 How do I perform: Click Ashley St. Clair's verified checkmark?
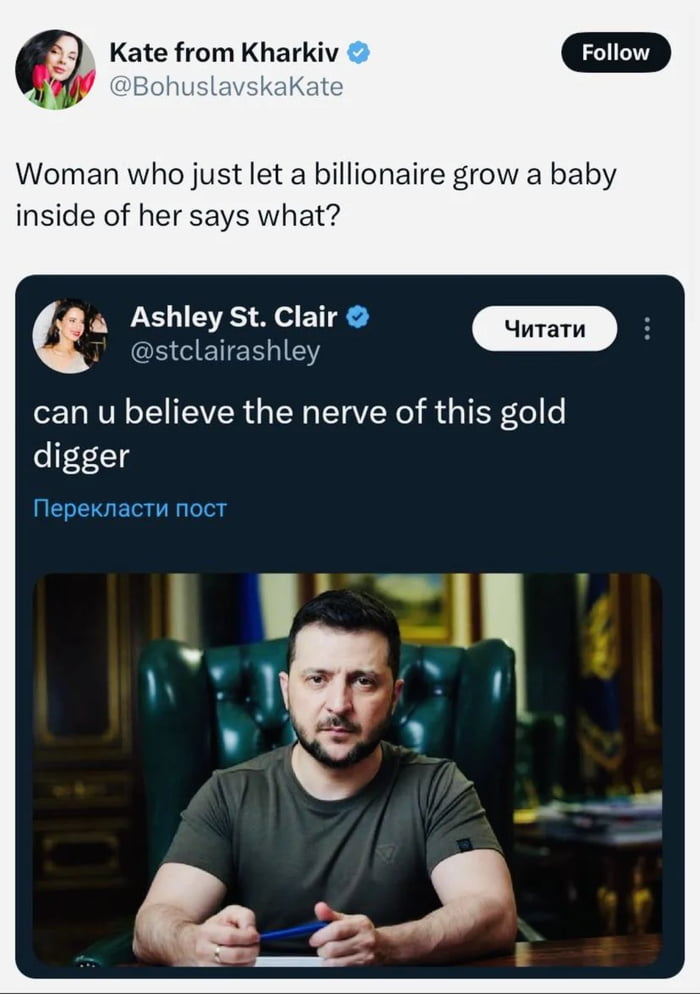pos(359,319)
